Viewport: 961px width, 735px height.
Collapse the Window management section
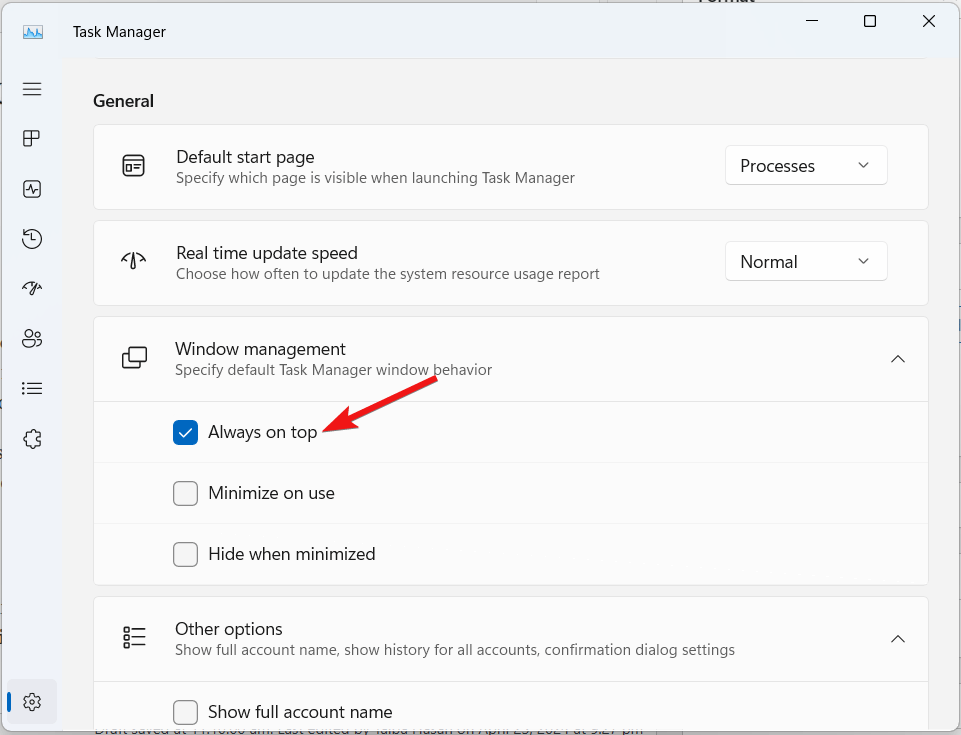point(897,359)
